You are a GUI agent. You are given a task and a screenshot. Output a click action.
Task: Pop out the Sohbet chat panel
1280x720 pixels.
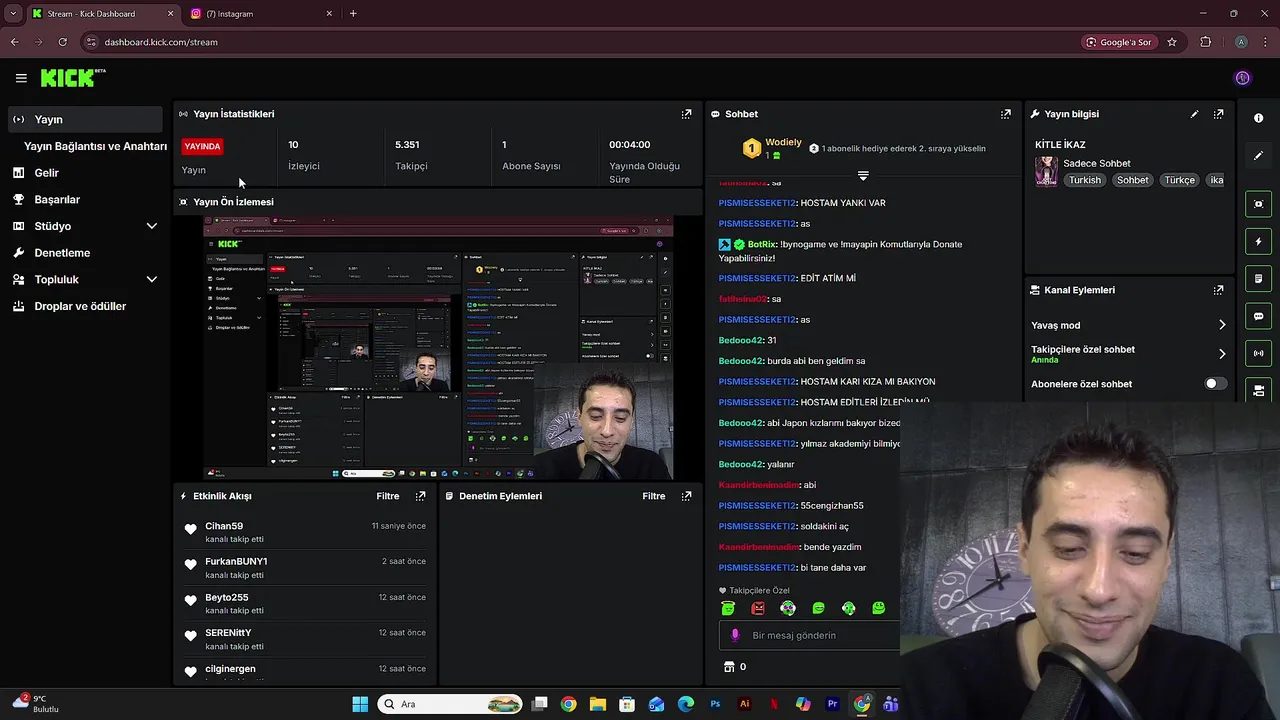[1006, 114]
